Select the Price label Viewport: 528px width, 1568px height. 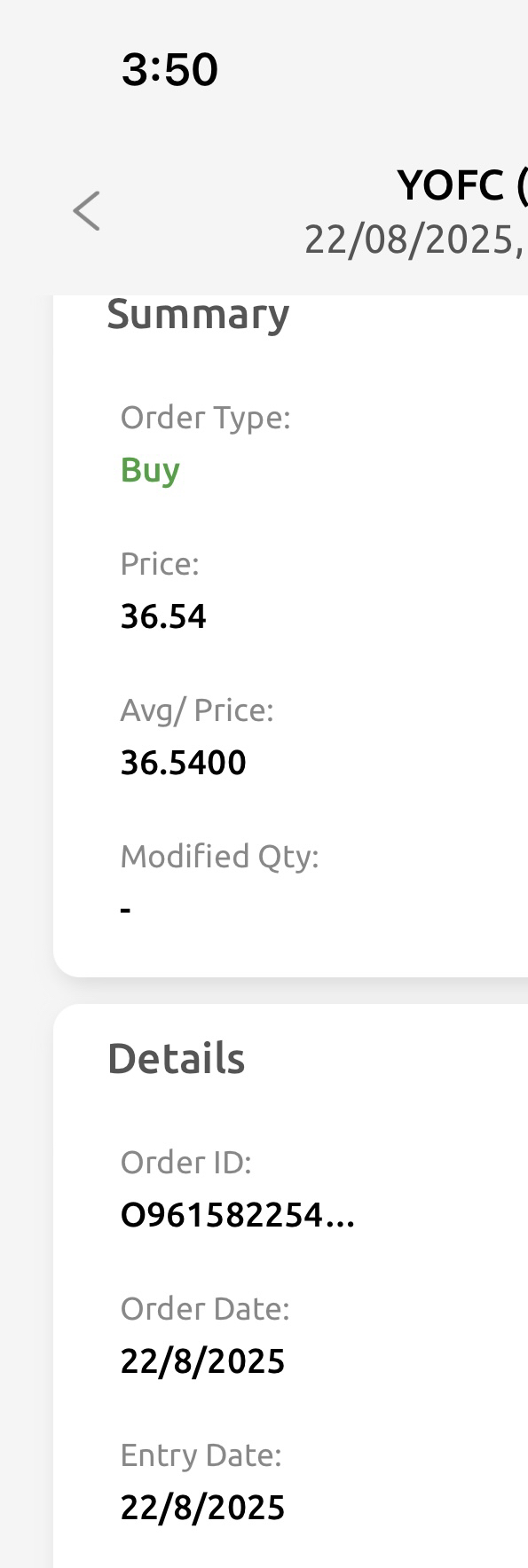160,564
